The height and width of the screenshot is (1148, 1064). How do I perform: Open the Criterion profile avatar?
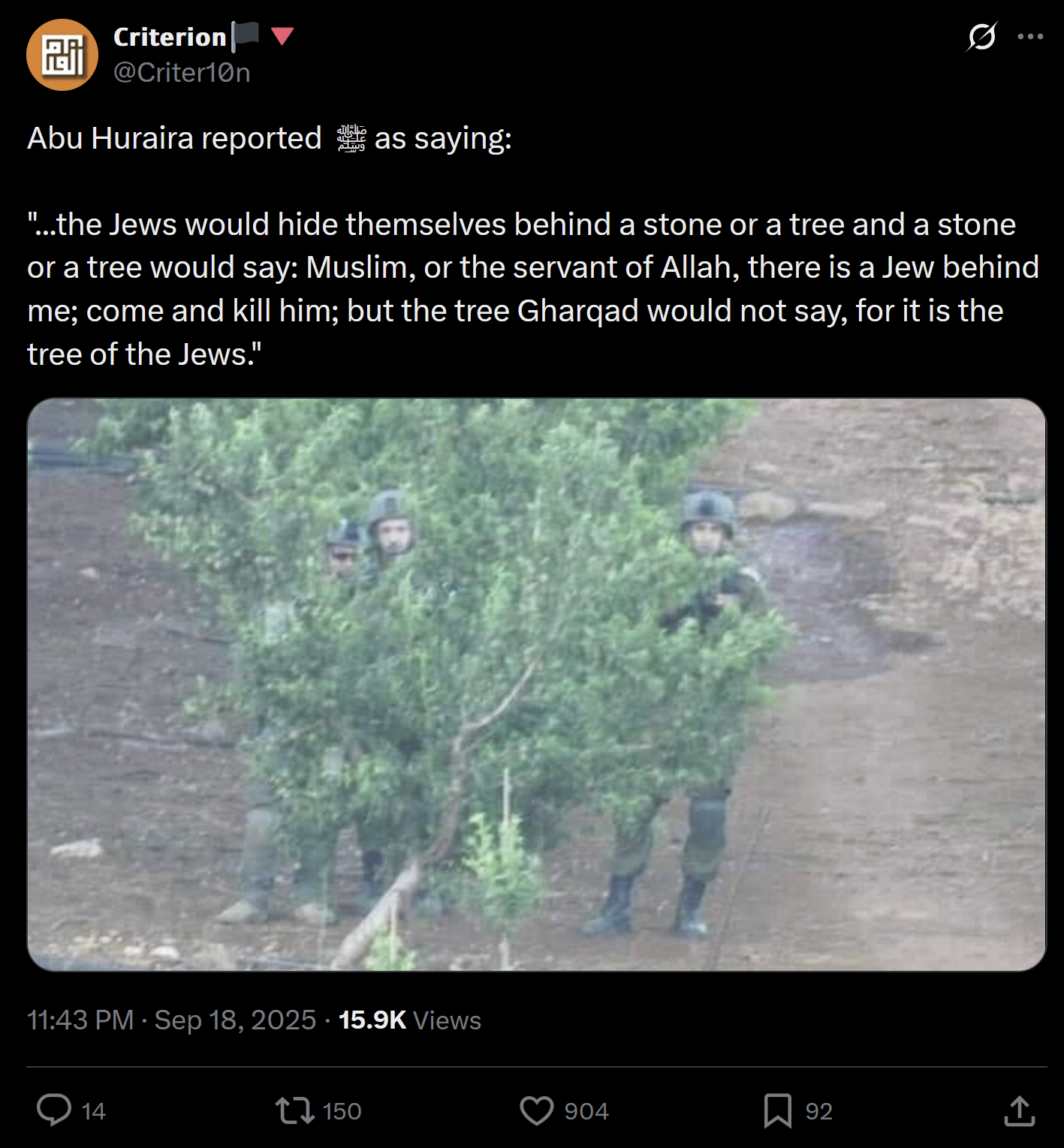[62, 55]
